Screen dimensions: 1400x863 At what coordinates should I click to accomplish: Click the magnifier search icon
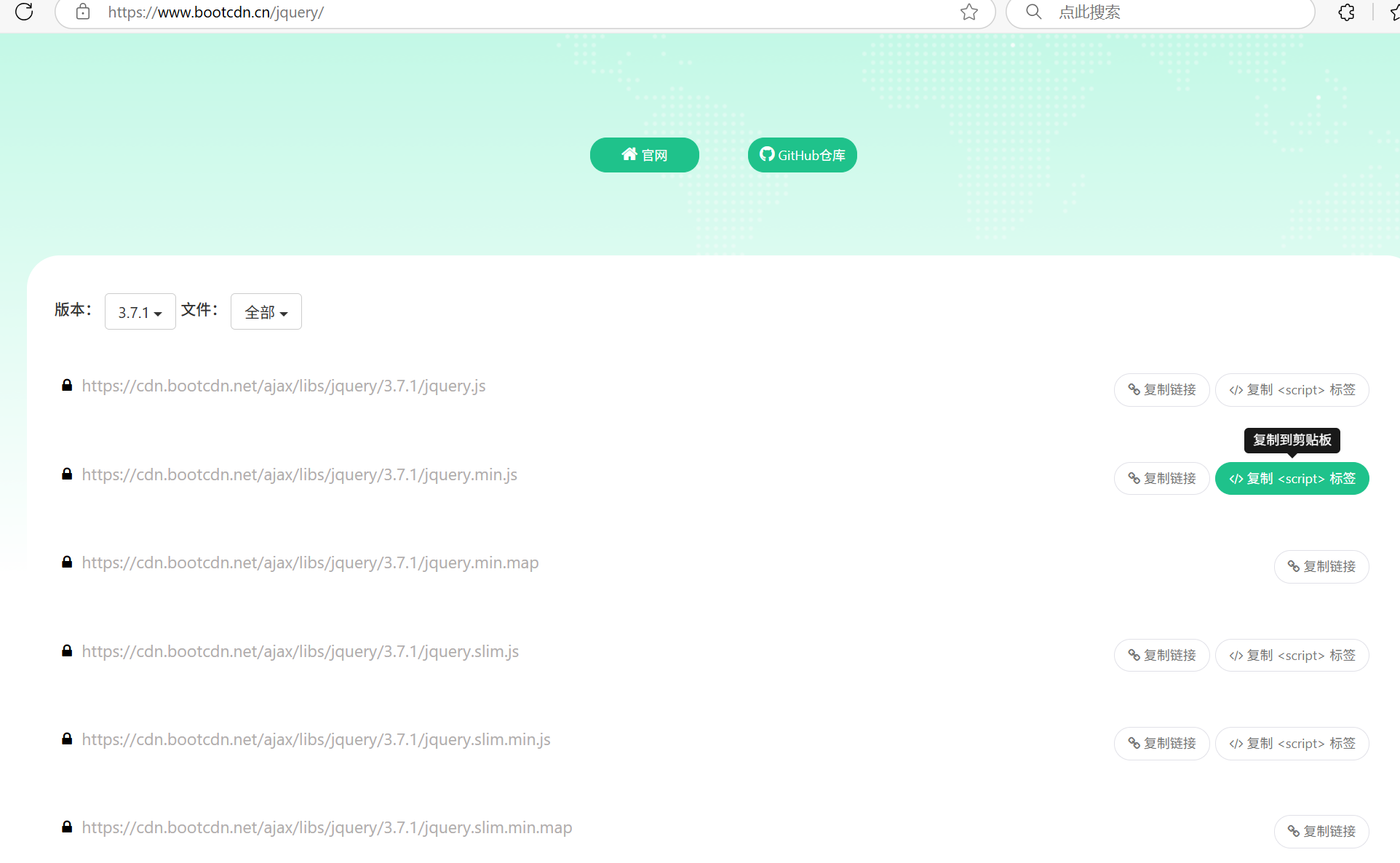(1033, 12)
